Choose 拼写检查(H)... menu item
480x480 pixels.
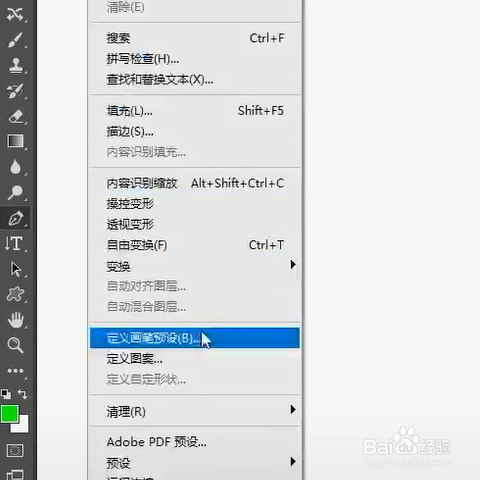pyautogui.click(x=195, y=59)
